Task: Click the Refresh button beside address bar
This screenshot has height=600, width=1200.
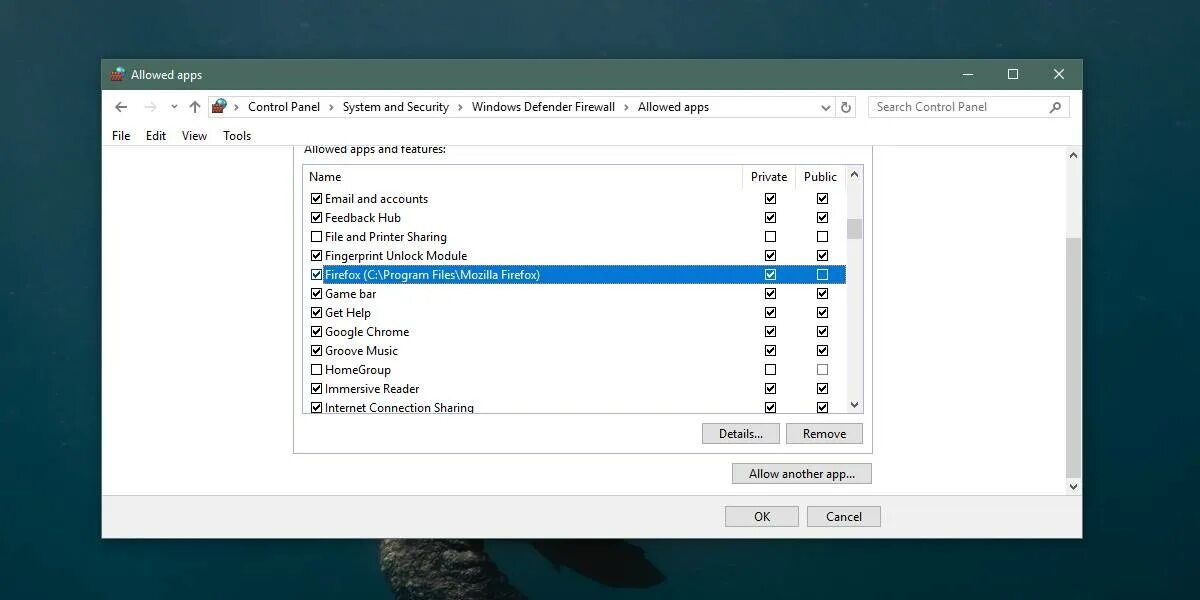Action: (846, 107)
